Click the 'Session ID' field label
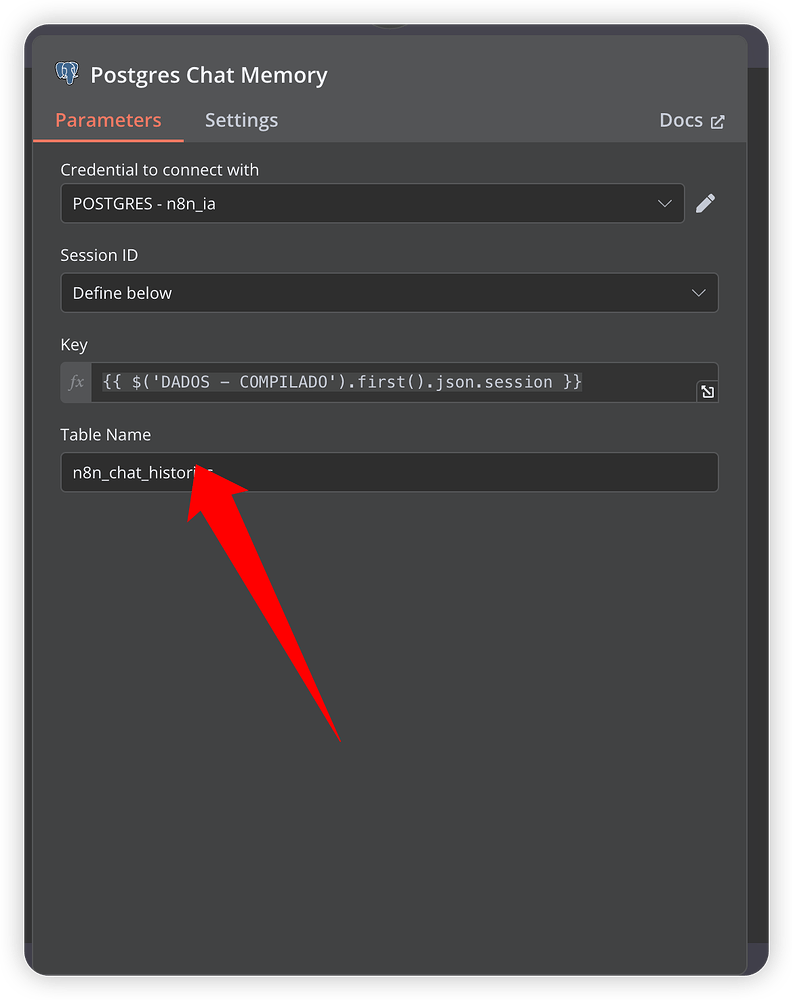Screen dimensions: 792x1000 pos(99,255)
